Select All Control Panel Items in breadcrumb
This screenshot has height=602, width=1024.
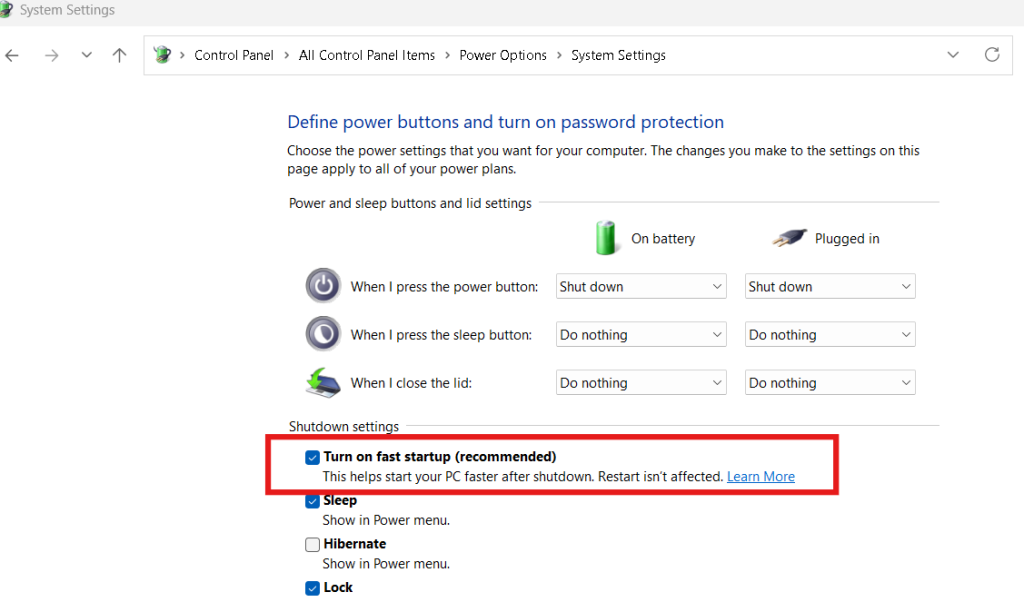(x=366, y=55)
